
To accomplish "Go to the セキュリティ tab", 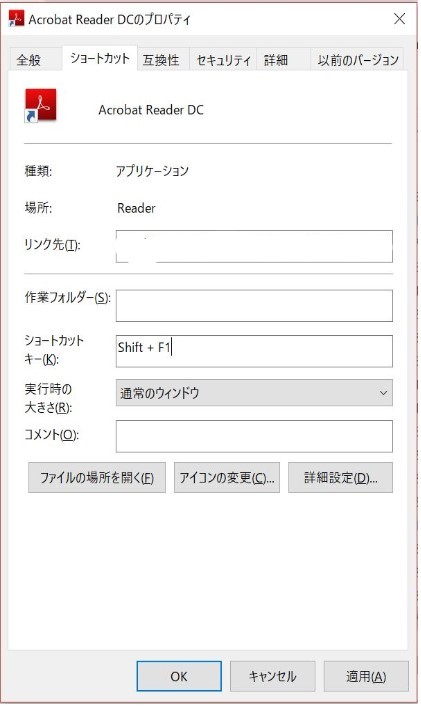I will [x=224, y=60].
